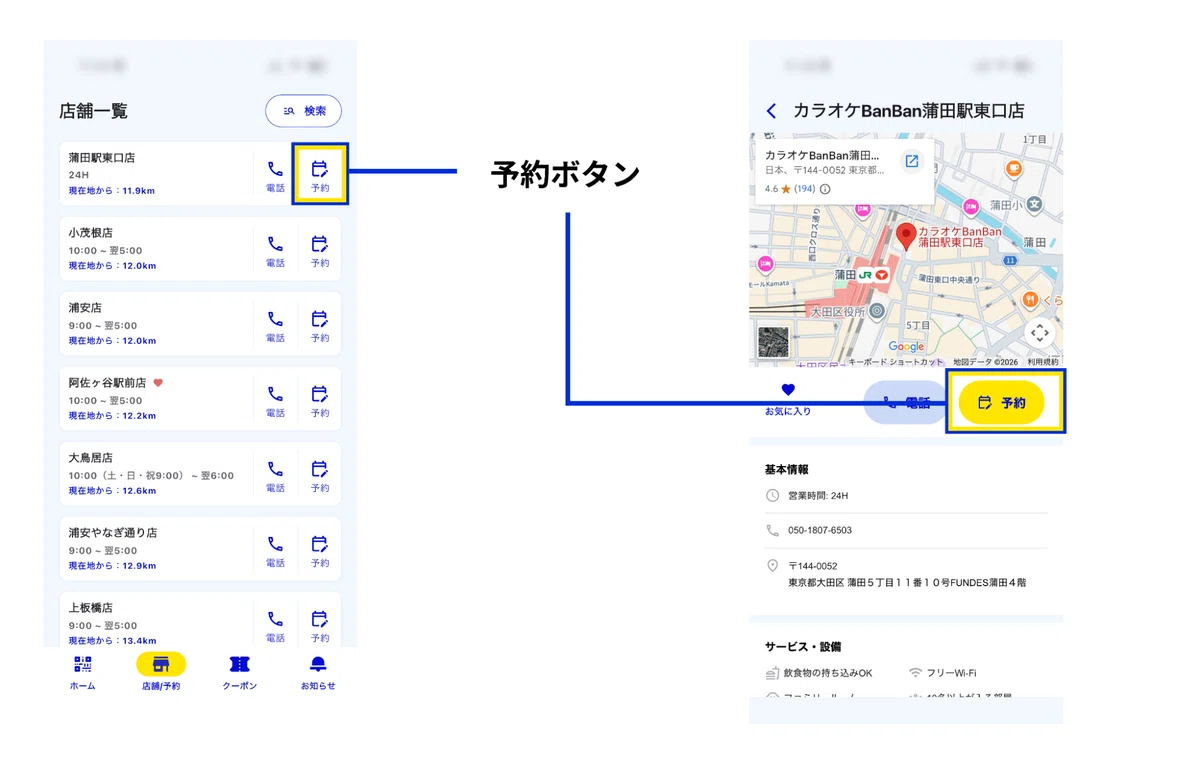Open the 蒲田駅東口店 store row name
This screenshot has height=764, width=1200.
(102, 158)
